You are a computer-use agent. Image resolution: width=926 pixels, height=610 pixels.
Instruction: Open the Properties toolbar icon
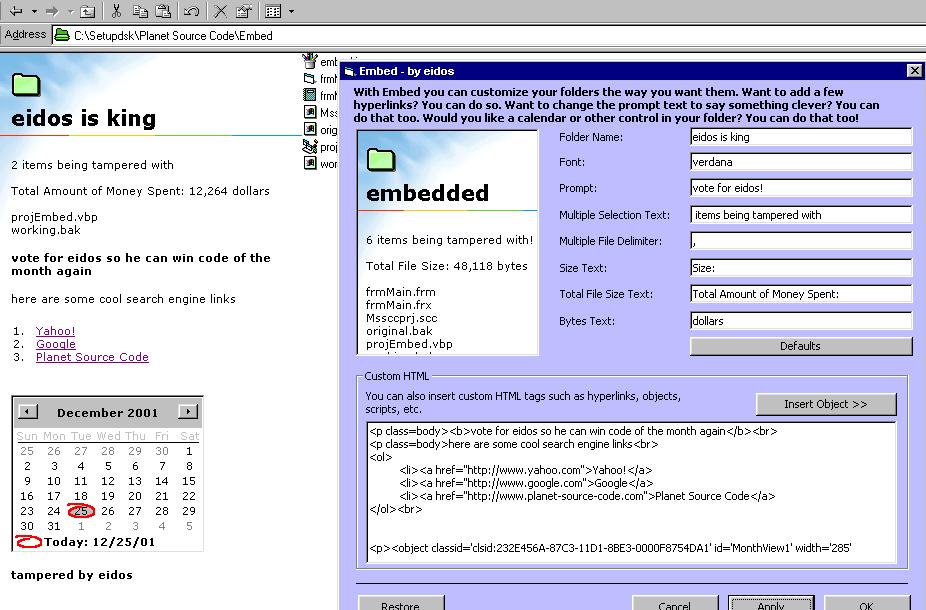pos(243,11)
